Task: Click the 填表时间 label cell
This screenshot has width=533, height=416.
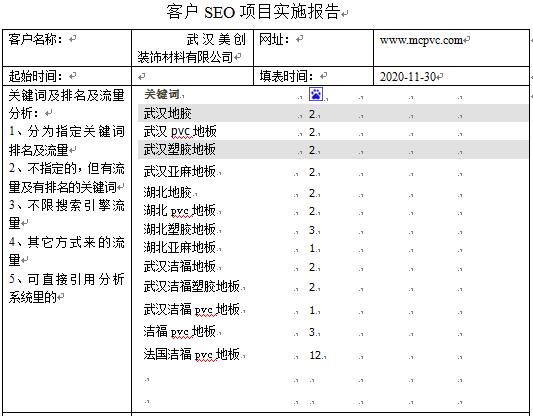Action: [x=313, y=76]
